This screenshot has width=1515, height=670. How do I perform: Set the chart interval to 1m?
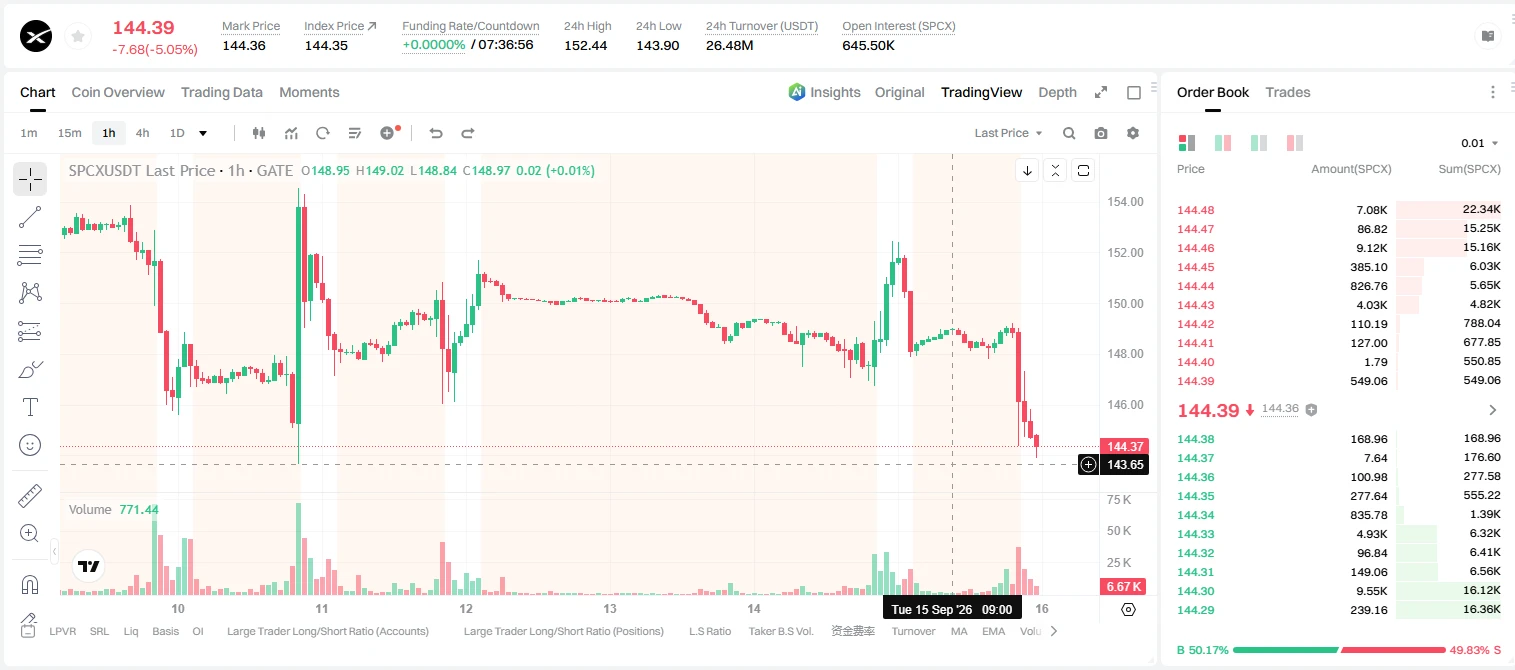(29, 133)
